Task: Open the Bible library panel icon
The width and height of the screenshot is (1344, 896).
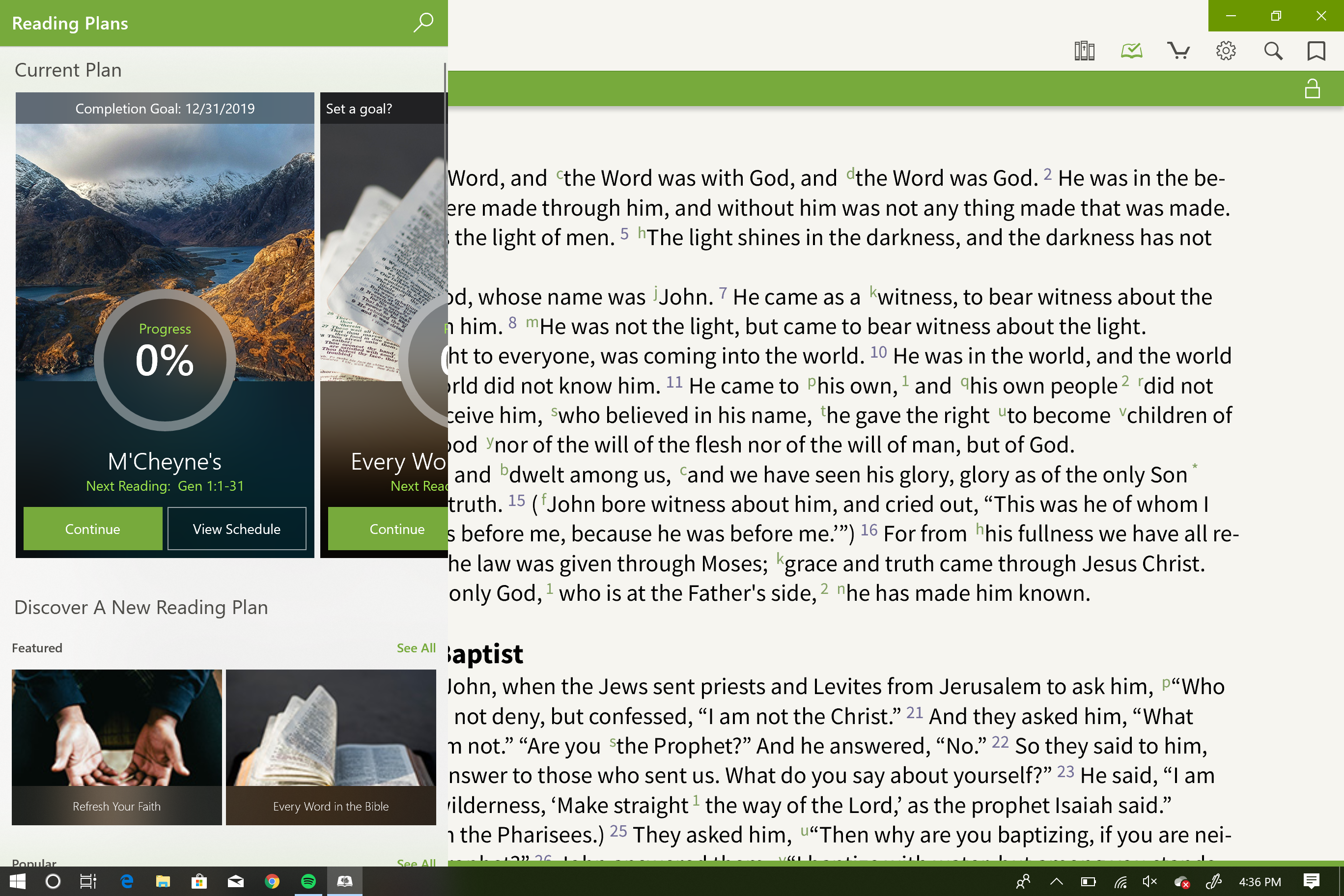Action: click(x=1085, y=51)
